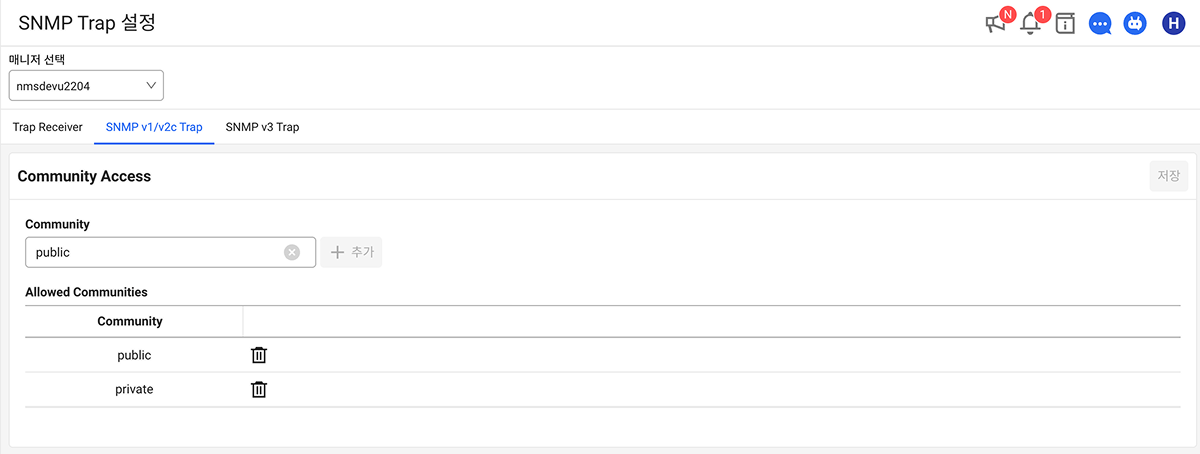Open the notification bell
The height and width of the screenshot is (454, 1200).
pos(1031,23)
